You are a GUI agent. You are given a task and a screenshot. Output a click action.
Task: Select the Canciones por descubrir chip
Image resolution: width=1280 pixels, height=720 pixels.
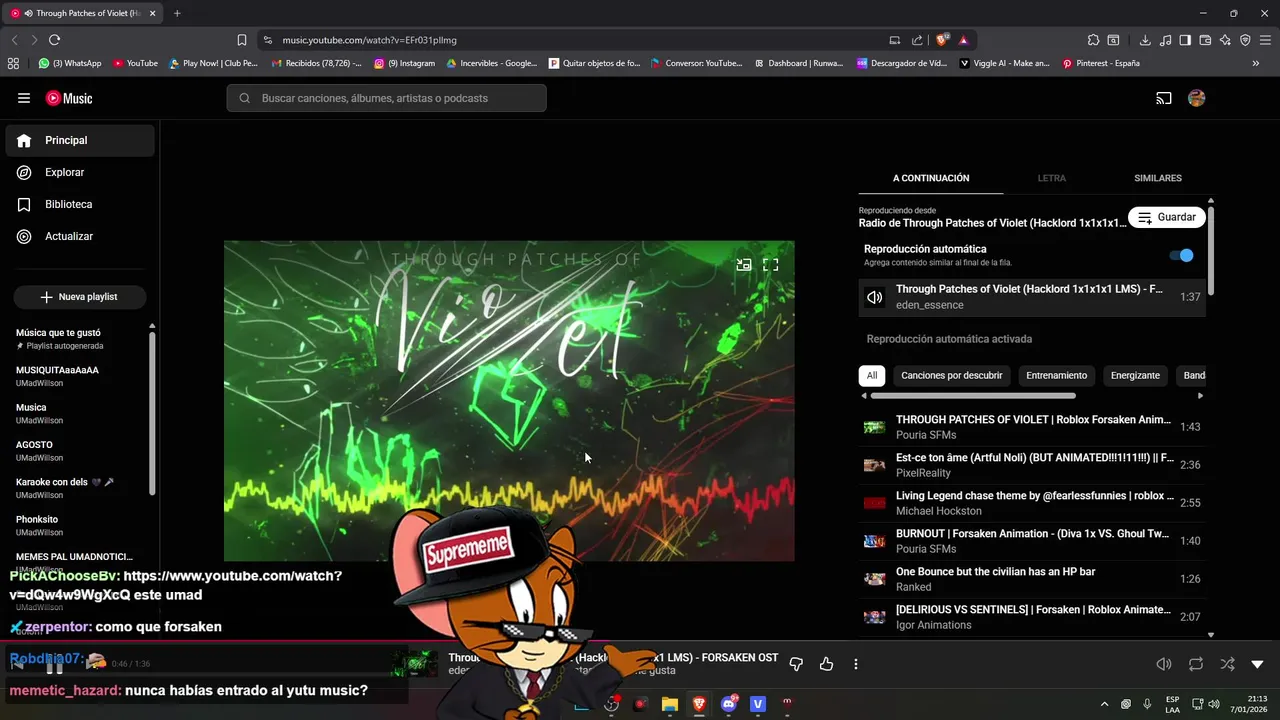(952, 376)
